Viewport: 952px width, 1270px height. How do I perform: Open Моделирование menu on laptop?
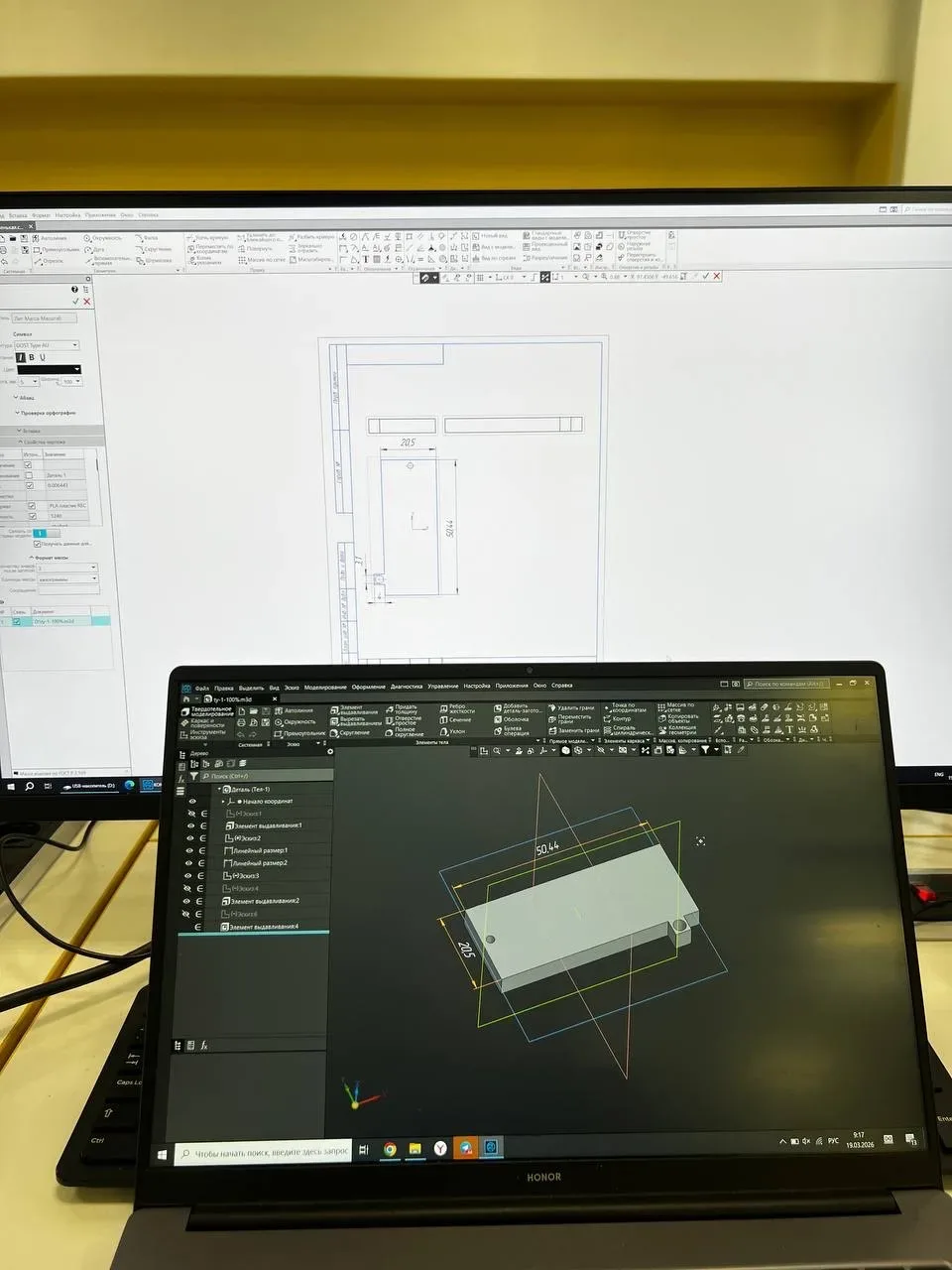pos(325,687)
